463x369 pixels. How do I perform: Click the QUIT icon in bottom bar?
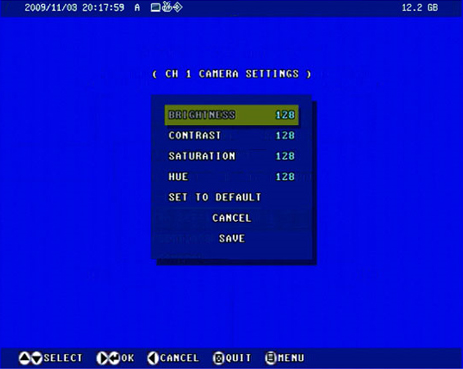pyautogui.click(x=219, y=358)
